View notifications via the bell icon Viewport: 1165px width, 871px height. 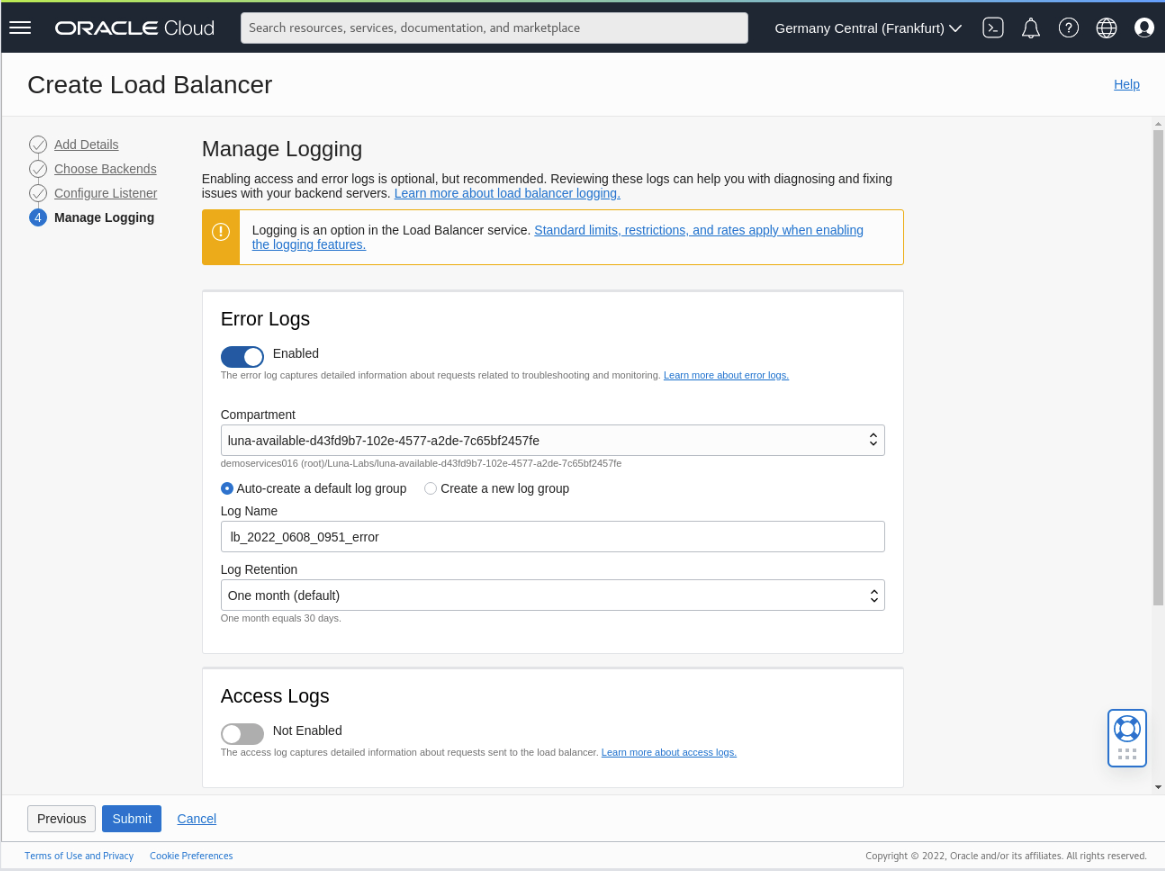[x=1031, y=27]
